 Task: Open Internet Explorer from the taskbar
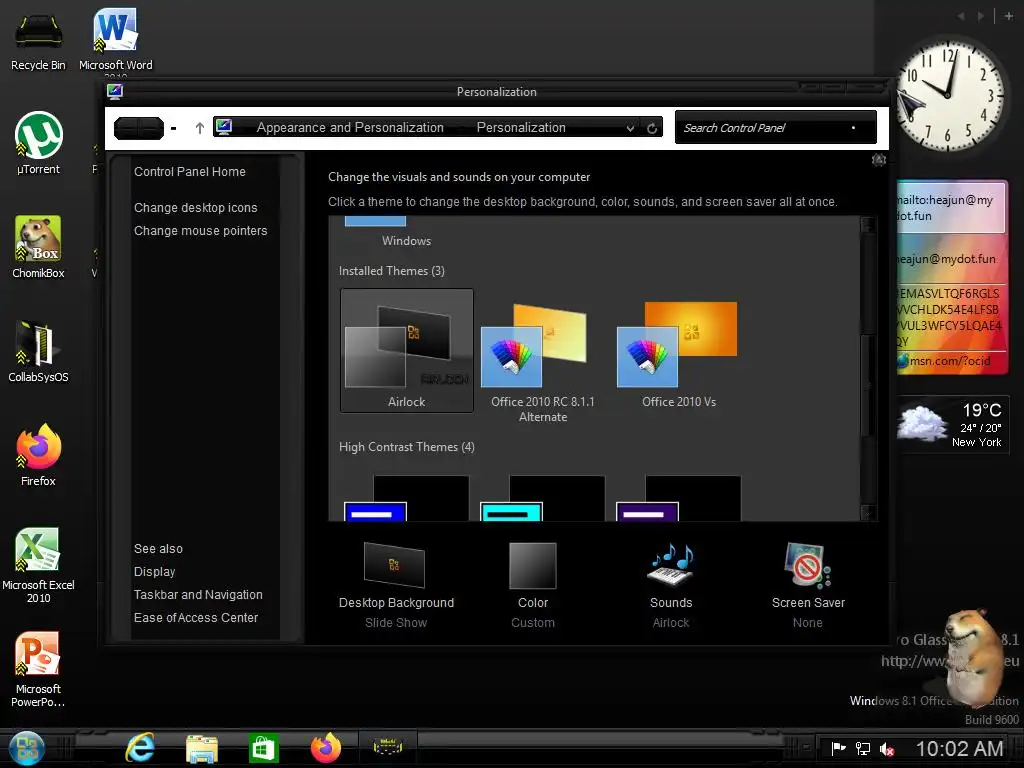[x=139, y=748]
